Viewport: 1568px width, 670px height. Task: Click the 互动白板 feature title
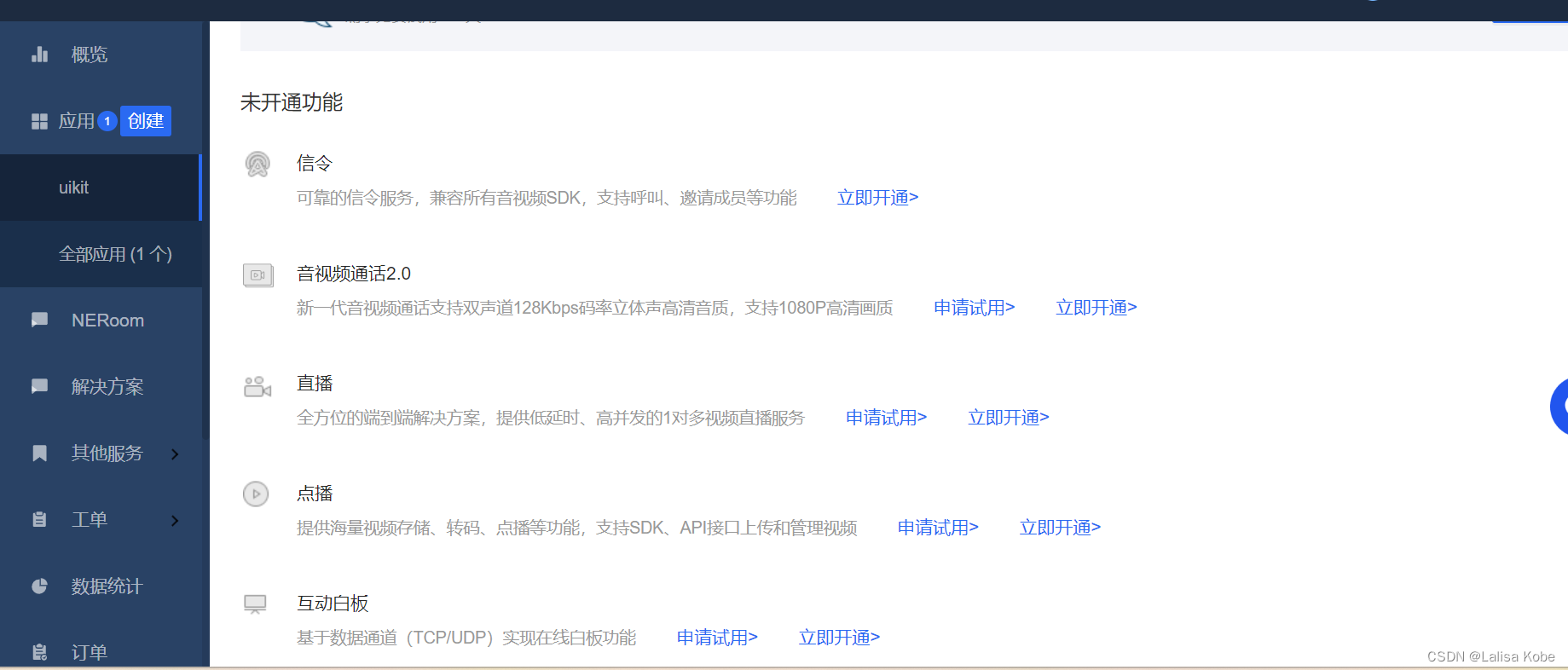[333, 604]
